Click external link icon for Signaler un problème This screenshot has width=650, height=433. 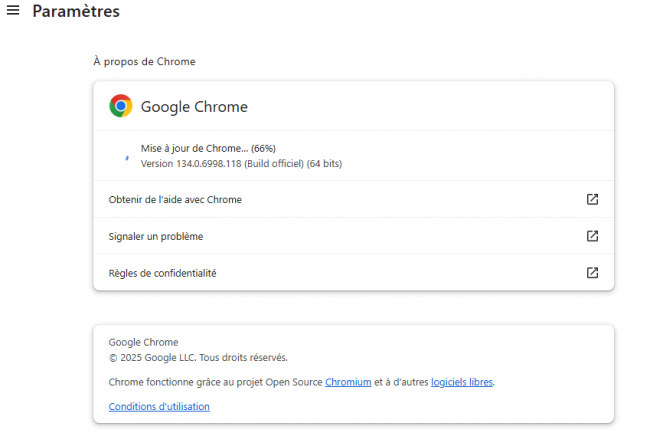point(592,236)
